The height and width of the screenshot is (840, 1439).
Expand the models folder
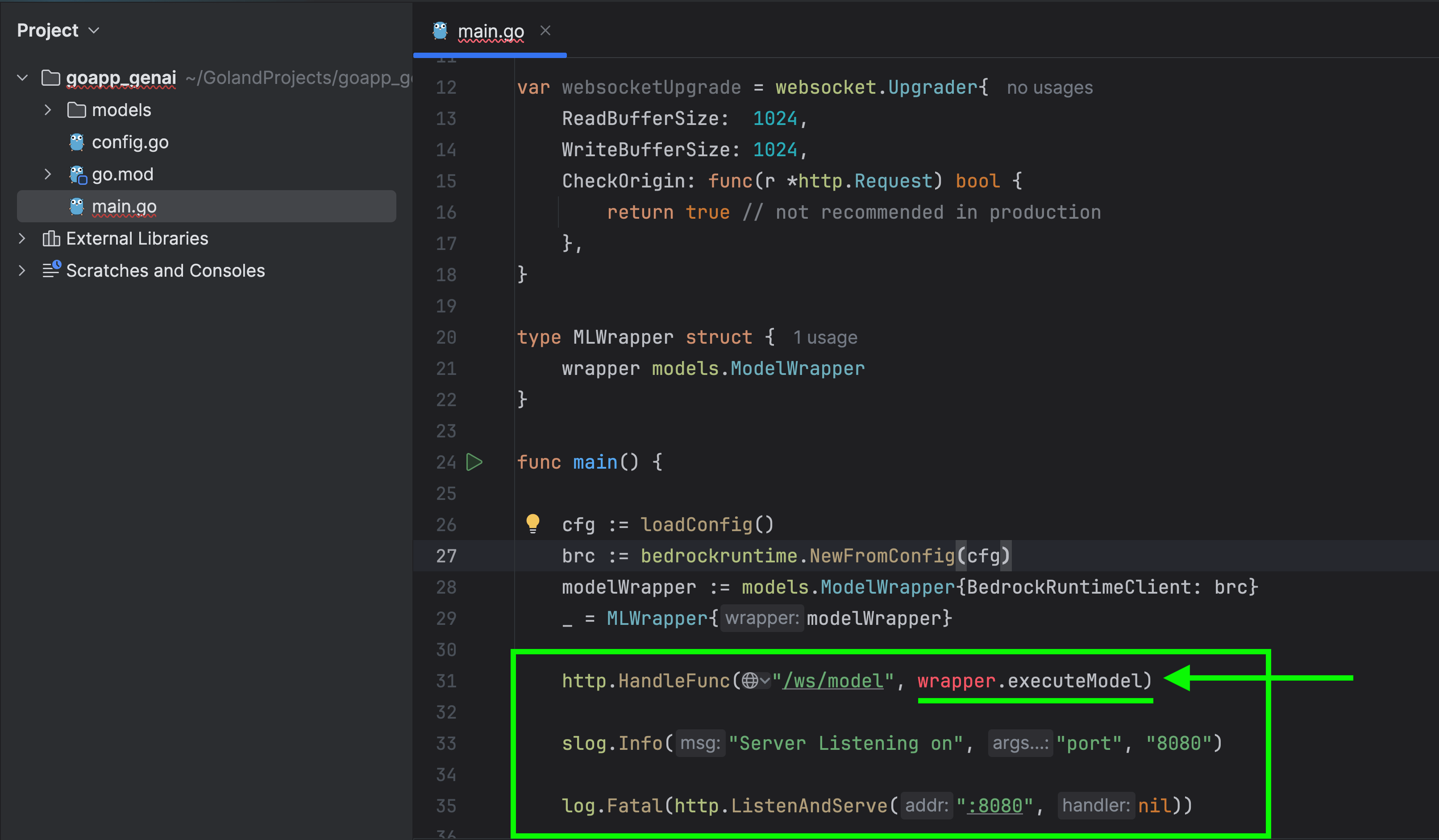click(48, 110)
